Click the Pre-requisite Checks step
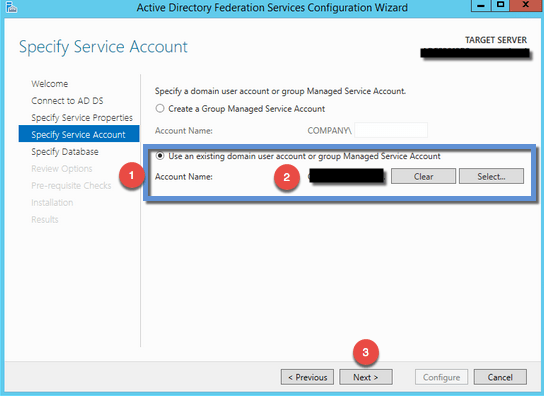544x396 pixels. 71,186
